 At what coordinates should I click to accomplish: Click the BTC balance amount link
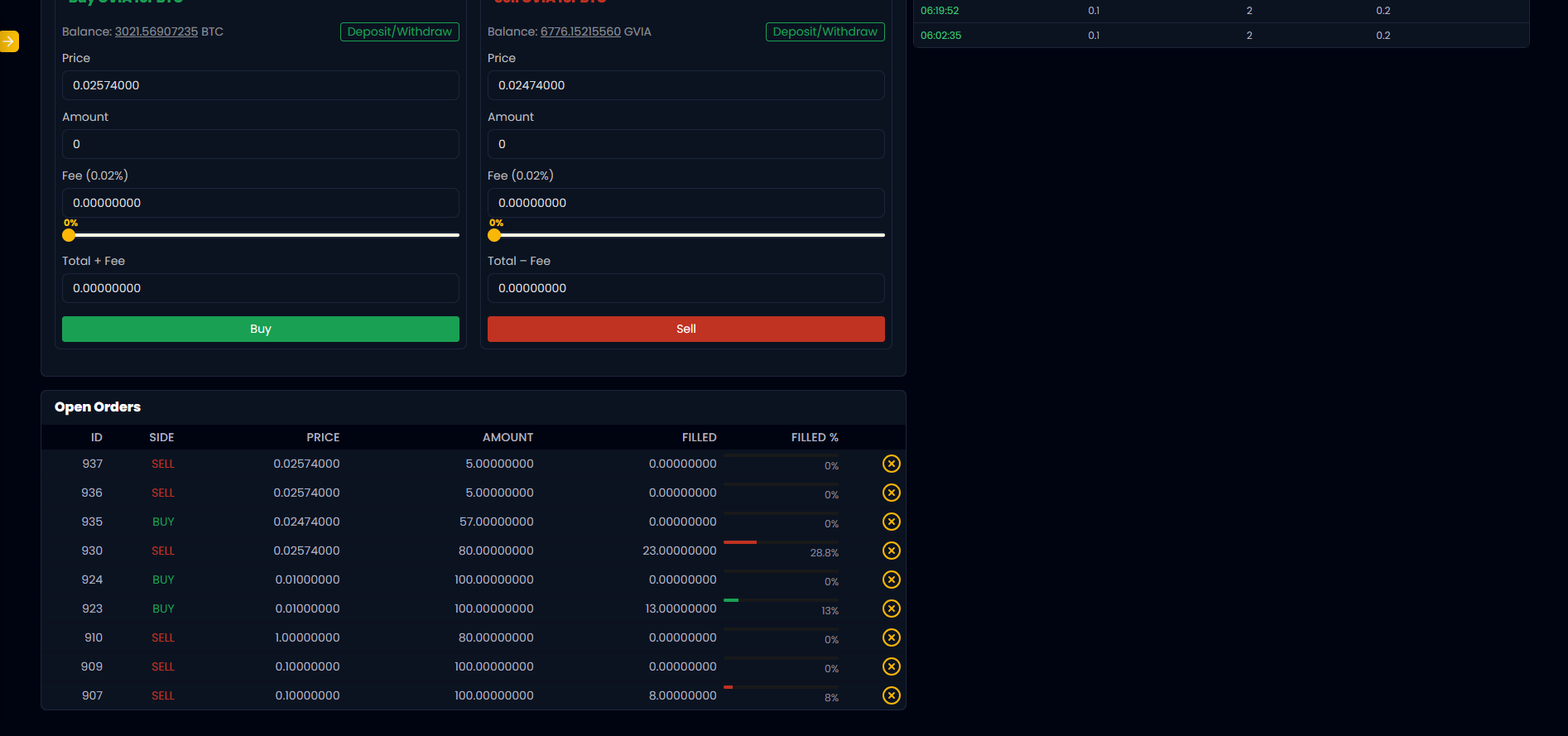(156, 31)
